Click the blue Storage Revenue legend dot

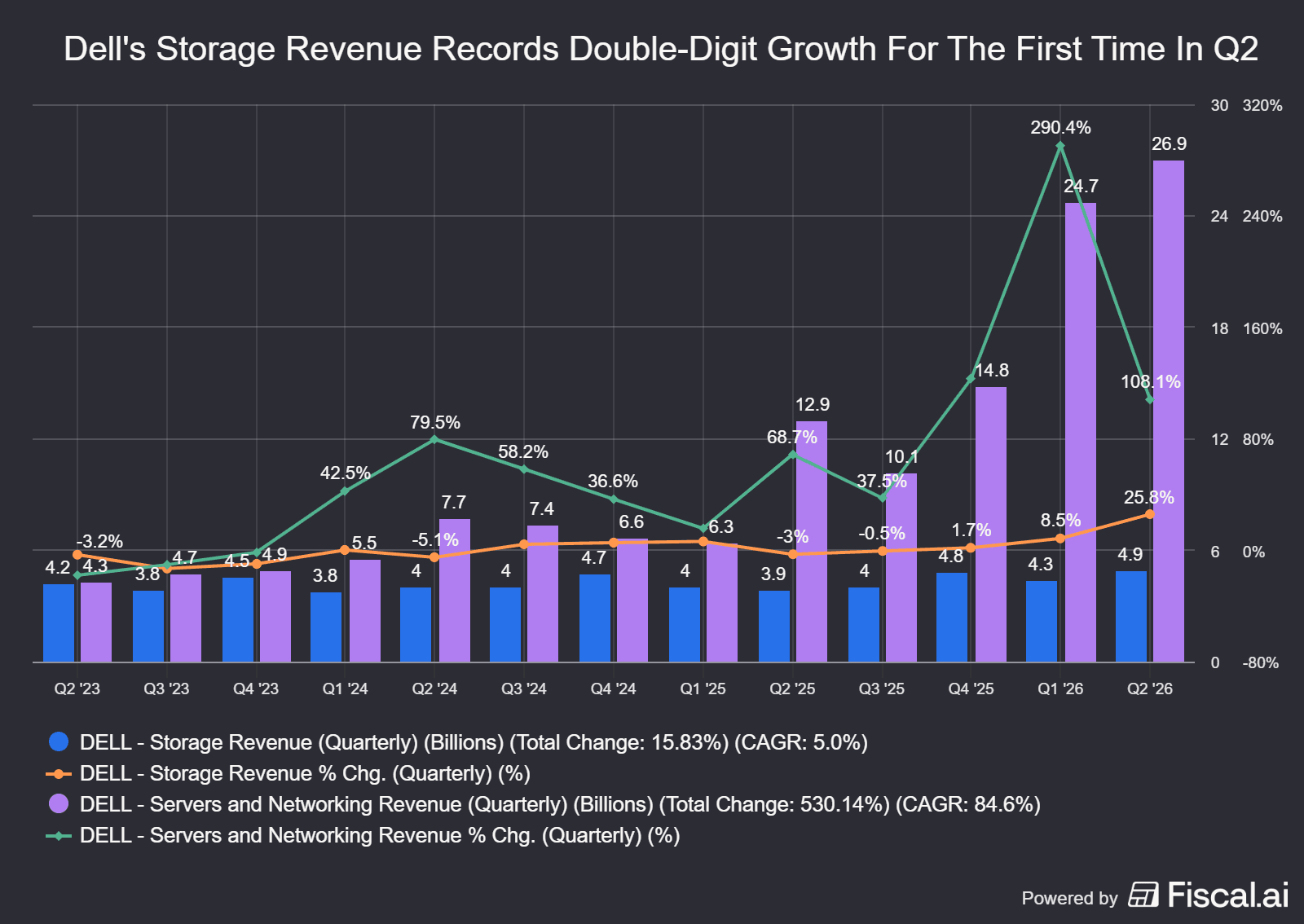pyautogui.click(x=59, y=741)
